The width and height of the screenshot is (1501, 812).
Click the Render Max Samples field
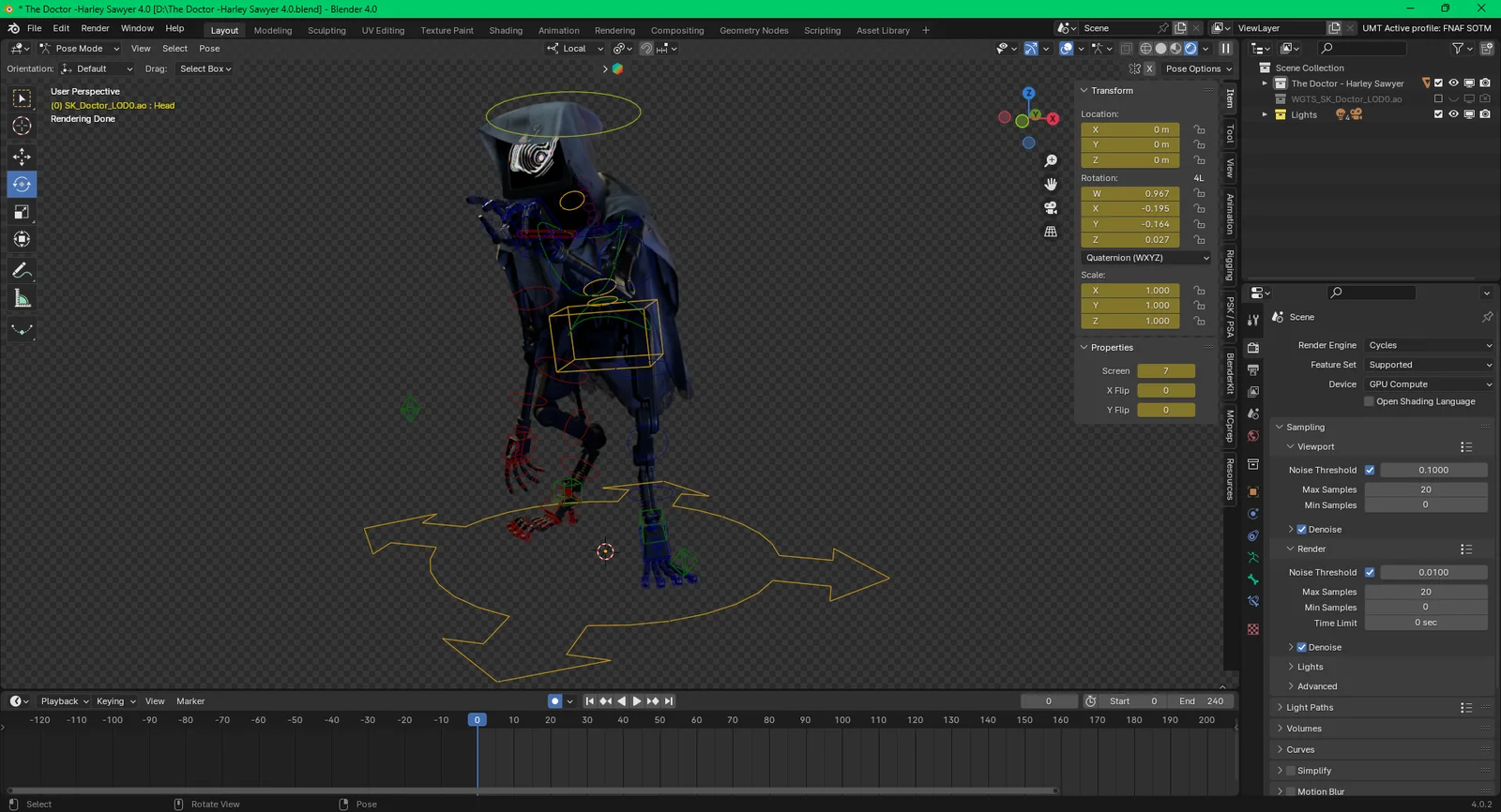pyautogui.click(x=1425, y=592)
